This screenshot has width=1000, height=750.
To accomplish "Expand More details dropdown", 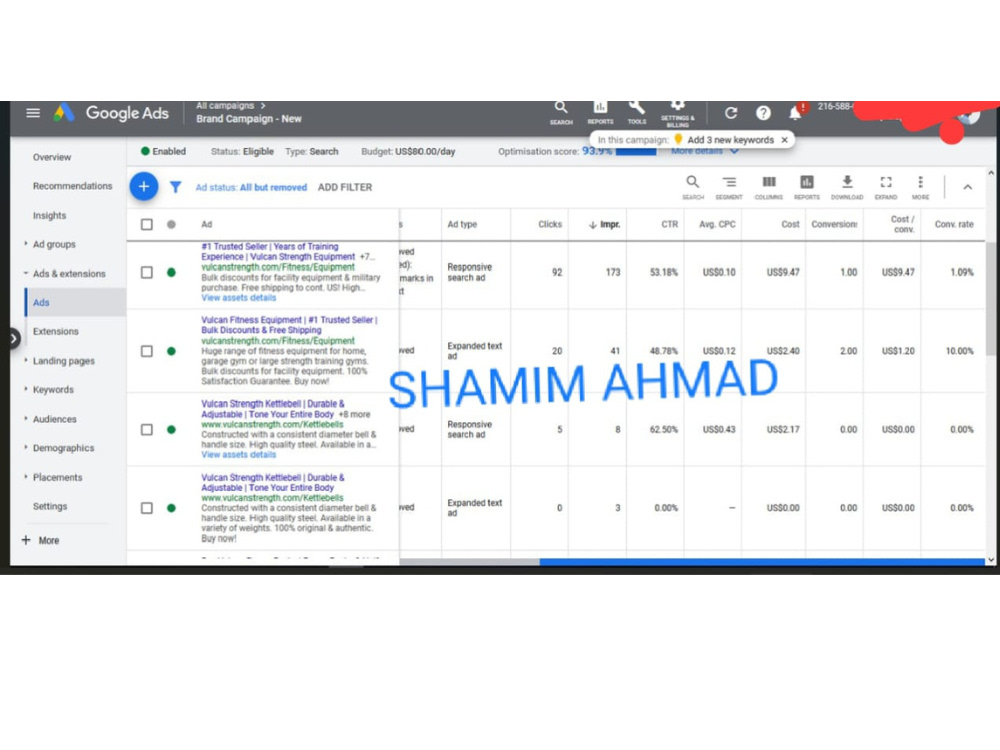I will point(705,151).
